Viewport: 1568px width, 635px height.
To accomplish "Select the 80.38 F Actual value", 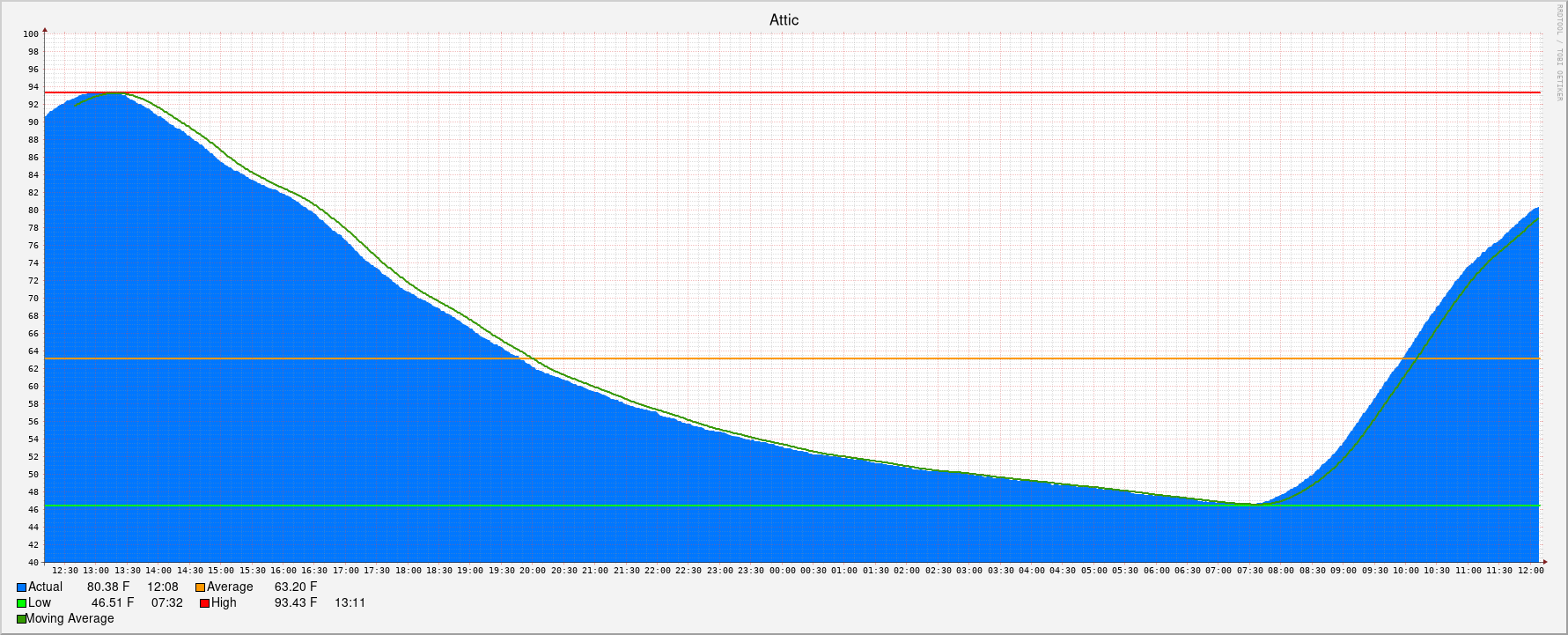I will (108, 587).
